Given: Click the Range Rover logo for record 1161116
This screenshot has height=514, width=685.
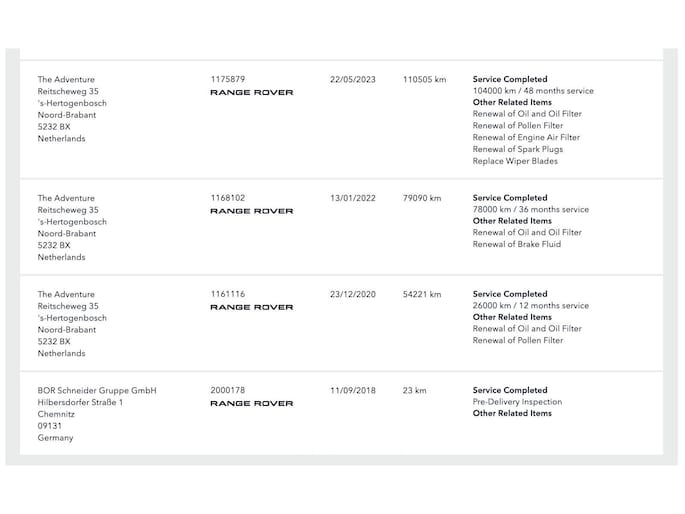Looking at the screenshot, I should 252,307.
